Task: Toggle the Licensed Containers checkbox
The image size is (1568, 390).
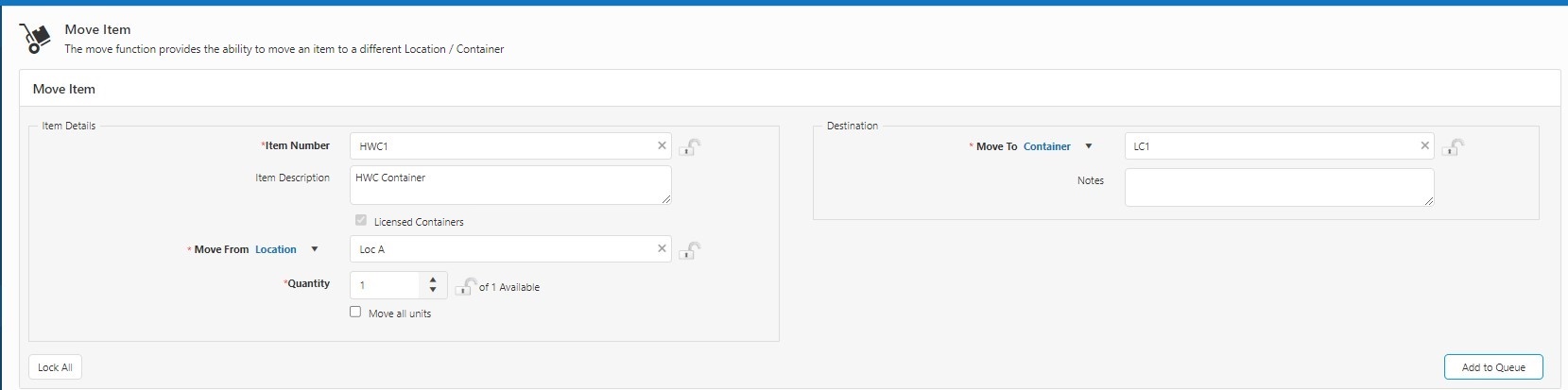Action: (360, 220)
